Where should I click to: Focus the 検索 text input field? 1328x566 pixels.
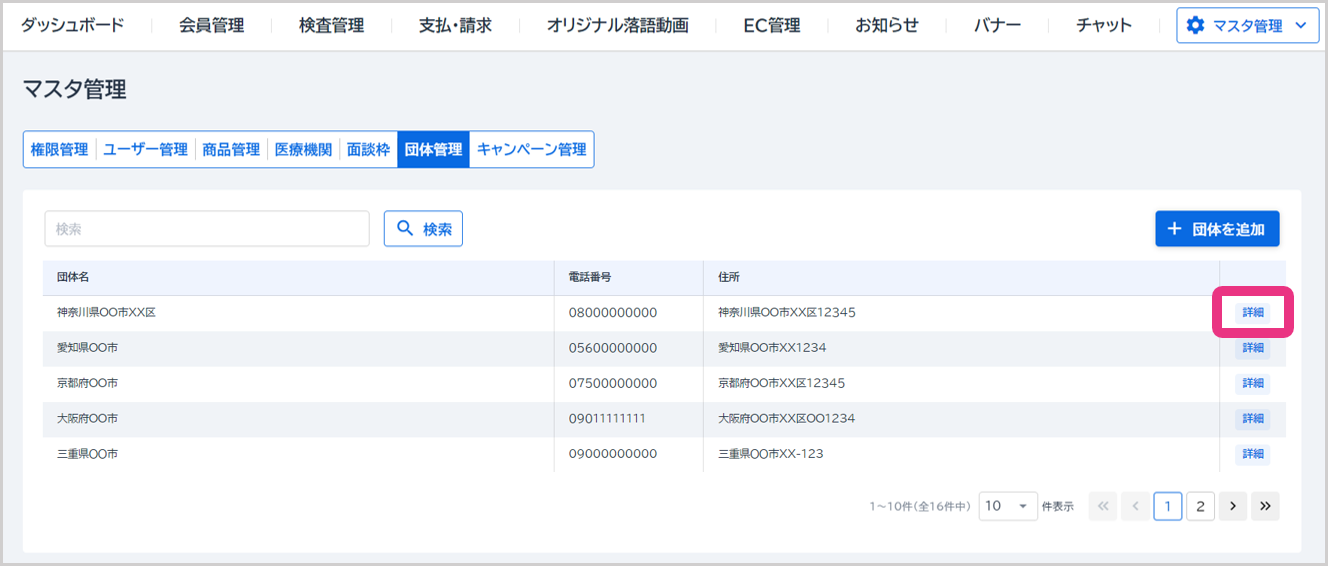click(x=207, y=229)
